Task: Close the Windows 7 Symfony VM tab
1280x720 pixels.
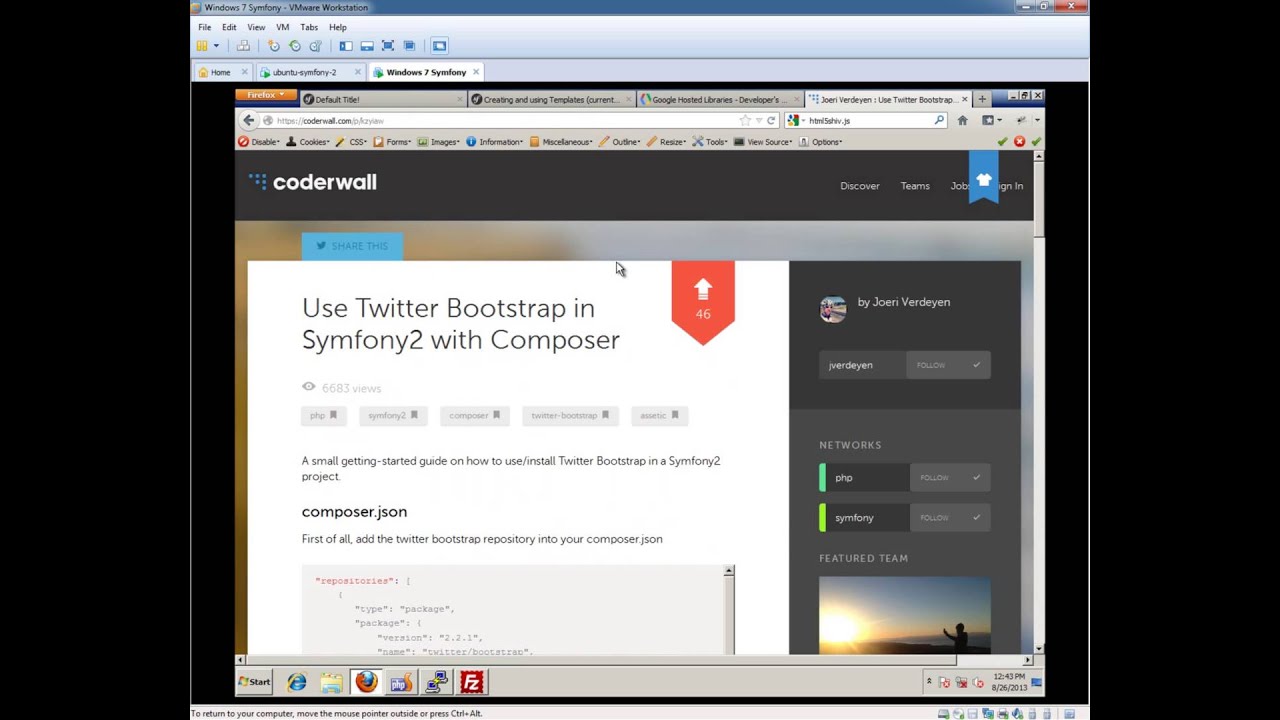Action: (476, 72)
